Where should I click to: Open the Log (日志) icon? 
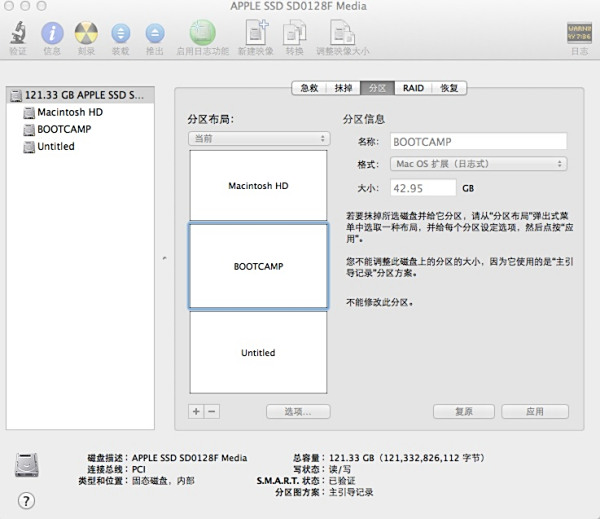click(x=579, y=33)
